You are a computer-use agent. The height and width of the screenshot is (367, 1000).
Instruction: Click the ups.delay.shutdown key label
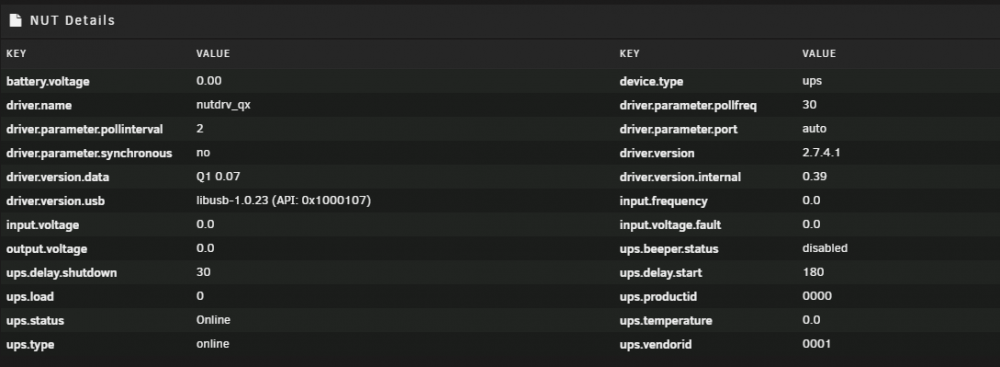[62, 273]
